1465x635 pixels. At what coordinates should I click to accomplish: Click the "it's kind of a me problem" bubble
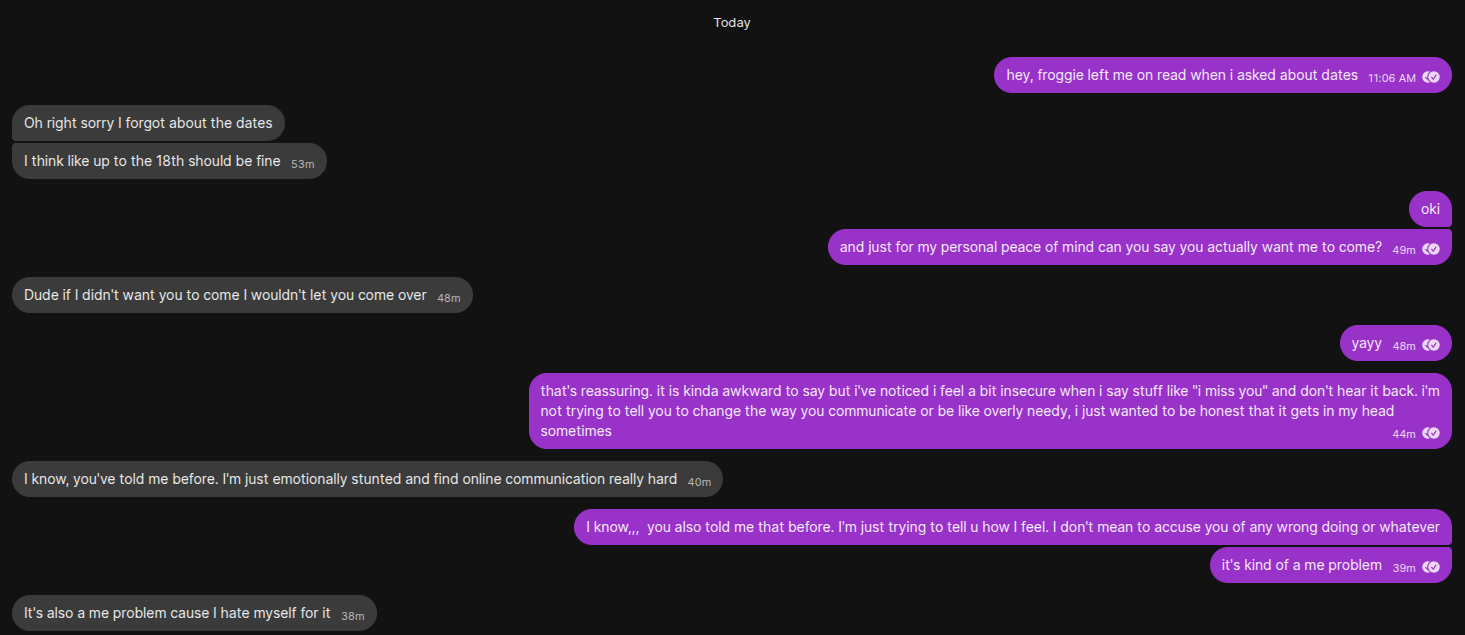(1301, 565)
